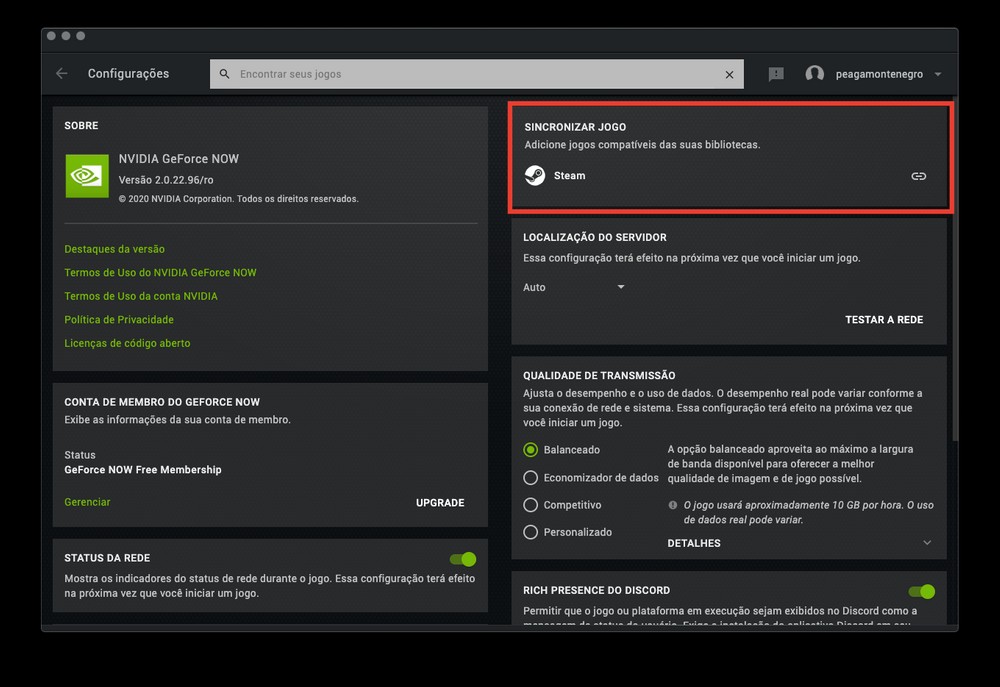This screenshot has width=1000, height=687.
Task: Expand the DETALHES section chevron
Action: click(927, 543)
